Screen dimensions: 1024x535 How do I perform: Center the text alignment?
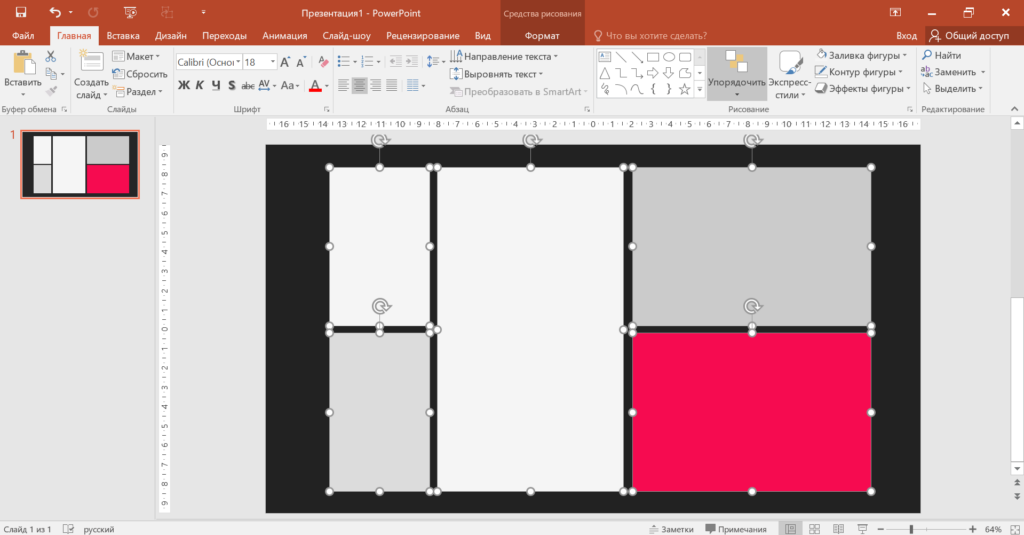tap(359, 85)
